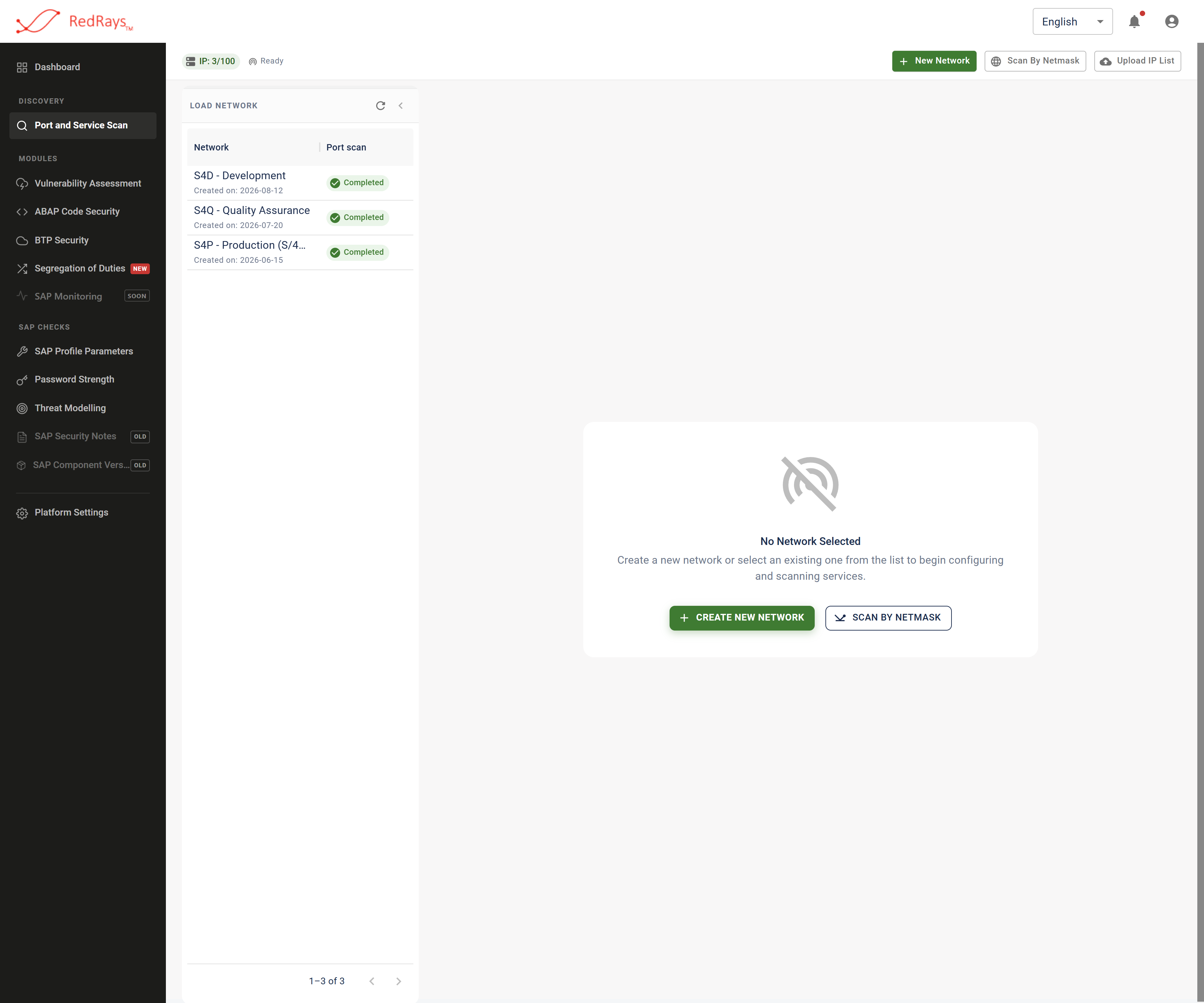This screenshot has height=1003, width=1204.
Task: Click the ABAP Code Security brackets icon
Action: (22, 212)
